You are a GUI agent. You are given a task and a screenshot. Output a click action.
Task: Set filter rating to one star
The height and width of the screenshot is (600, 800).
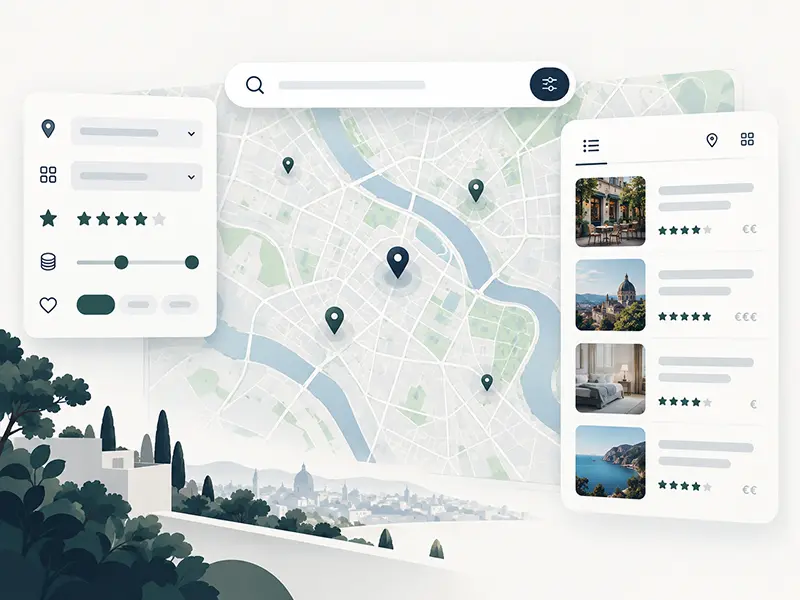pyautogui.click(x=84, y=219)
